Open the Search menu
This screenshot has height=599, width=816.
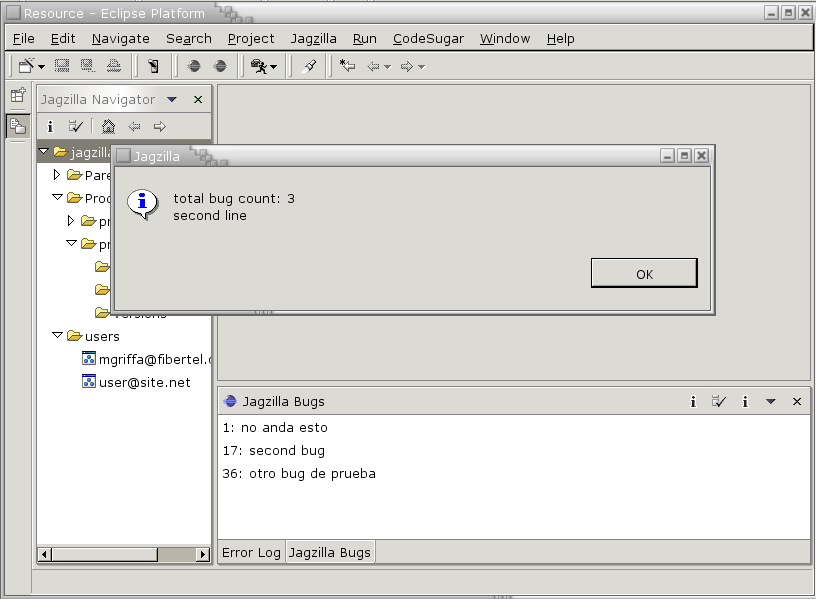(189, 39)
